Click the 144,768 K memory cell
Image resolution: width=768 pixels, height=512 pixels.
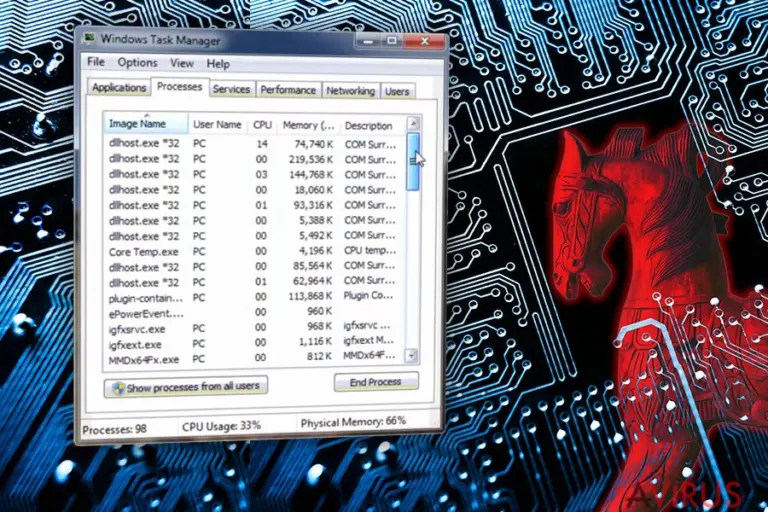tap(311, 174)
